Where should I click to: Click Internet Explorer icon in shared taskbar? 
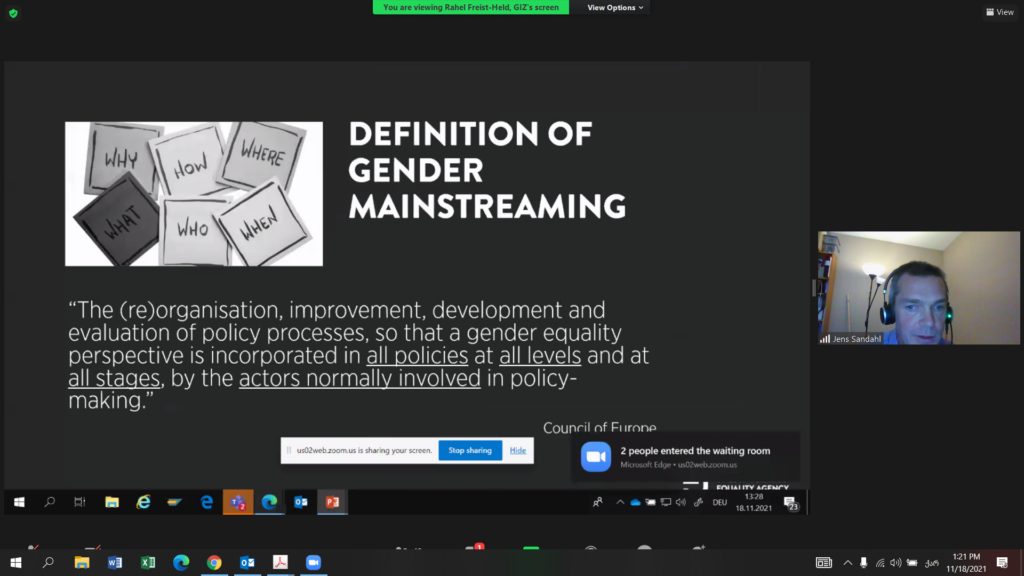144,502
